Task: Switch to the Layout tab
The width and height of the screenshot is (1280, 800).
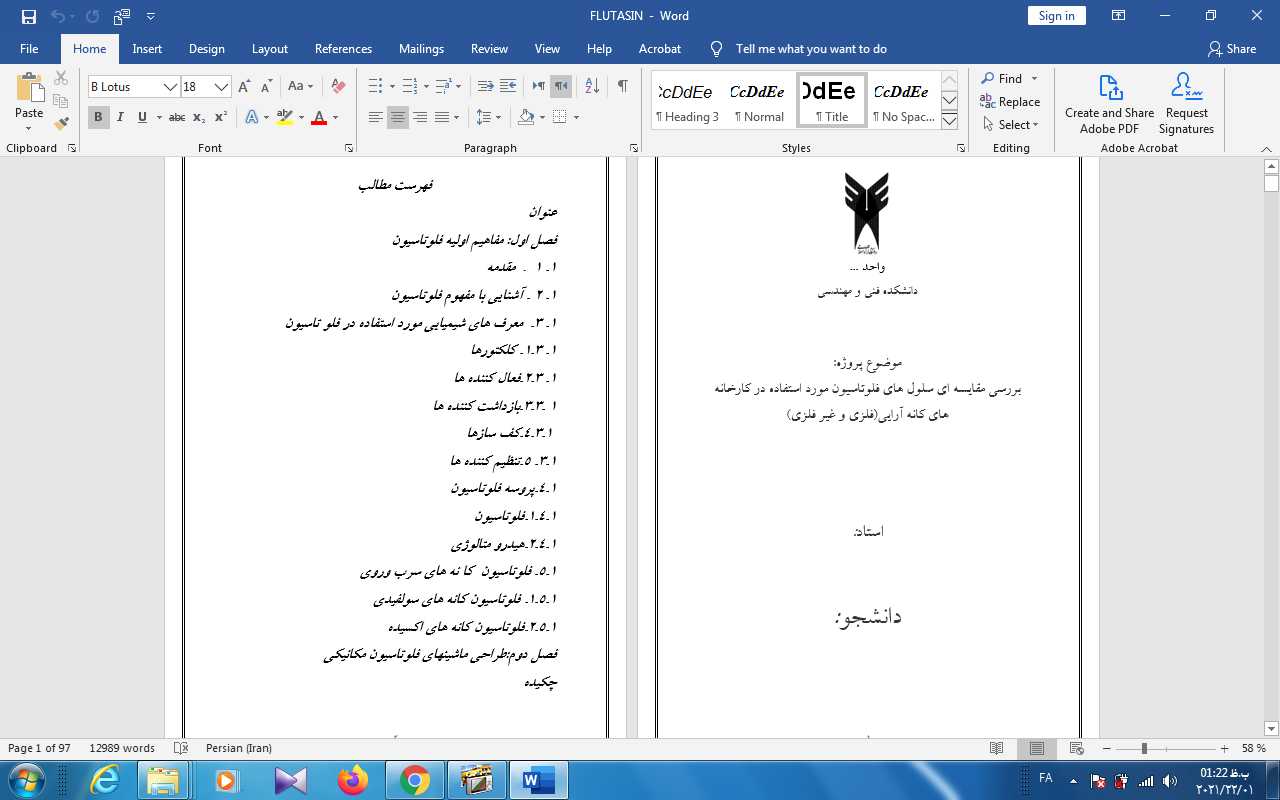Action: (269, 49)
